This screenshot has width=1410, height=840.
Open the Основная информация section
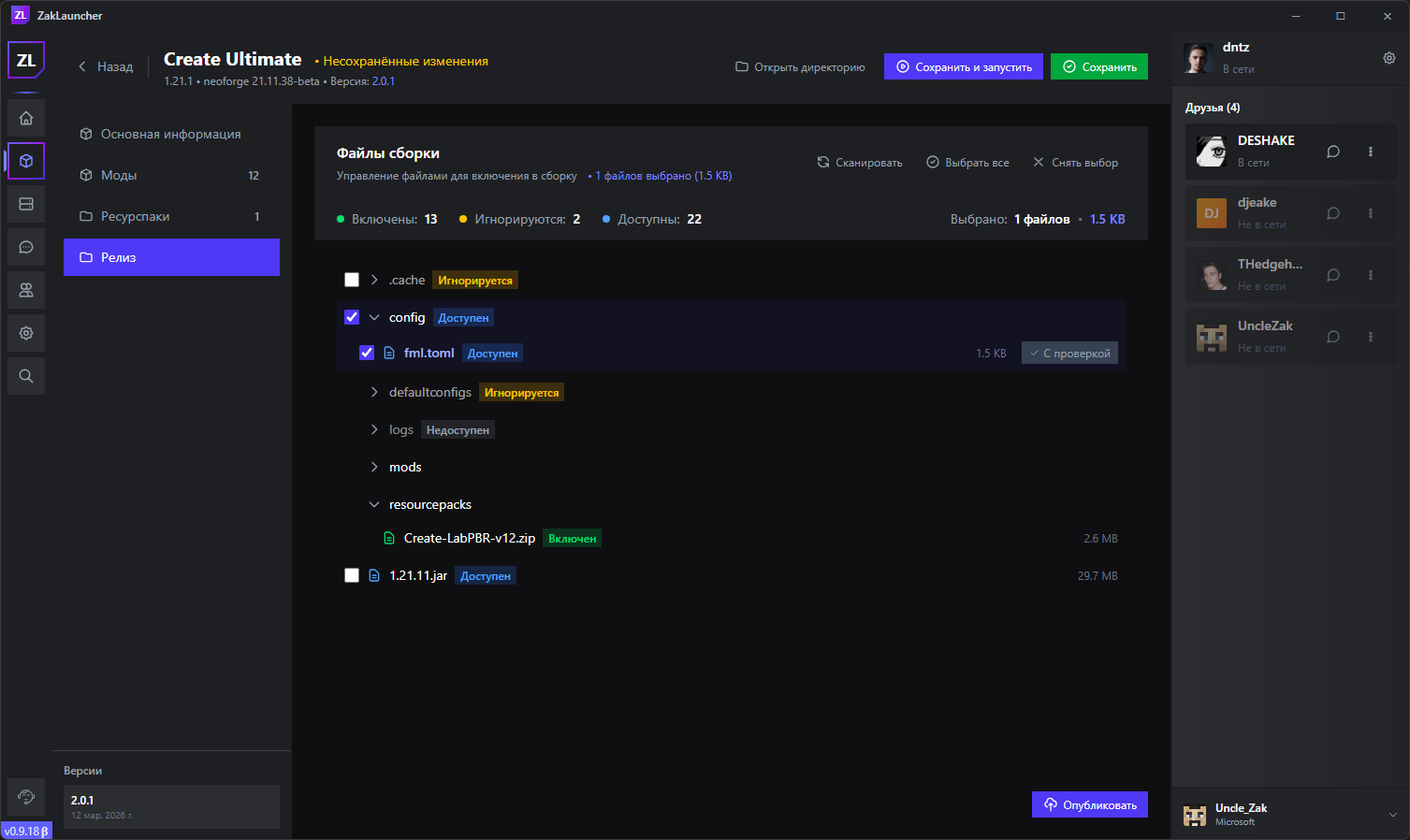[171, 134]
